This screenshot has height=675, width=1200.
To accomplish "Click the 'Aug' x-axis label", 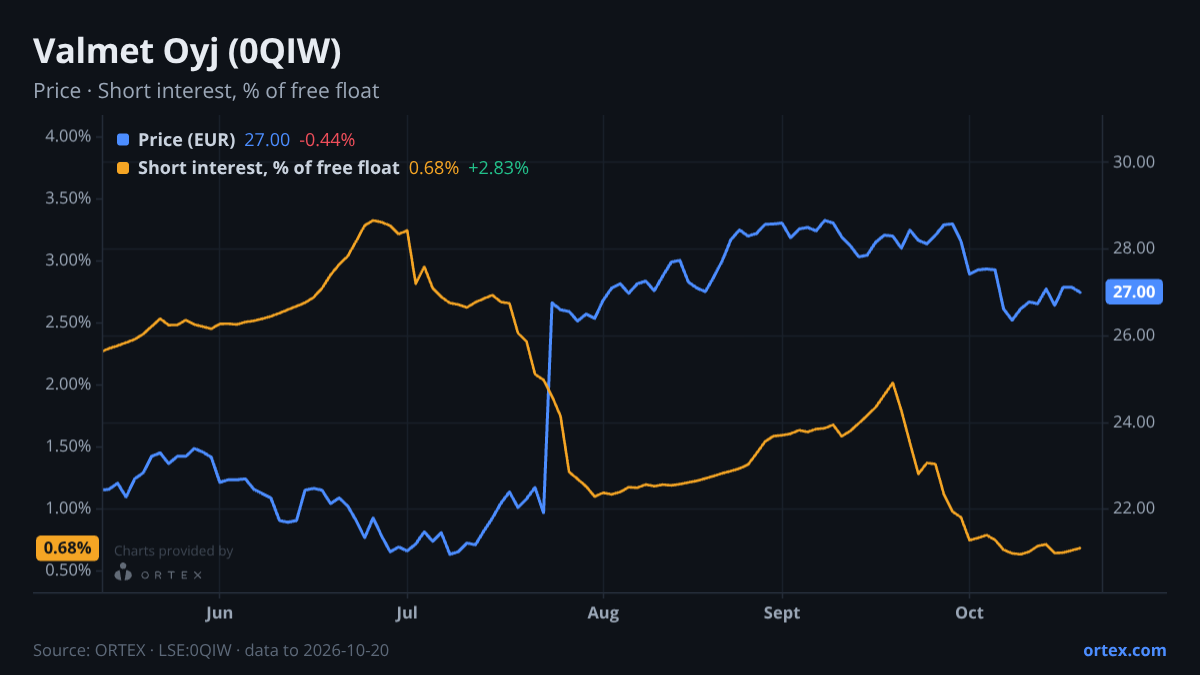I will (602, 612).
